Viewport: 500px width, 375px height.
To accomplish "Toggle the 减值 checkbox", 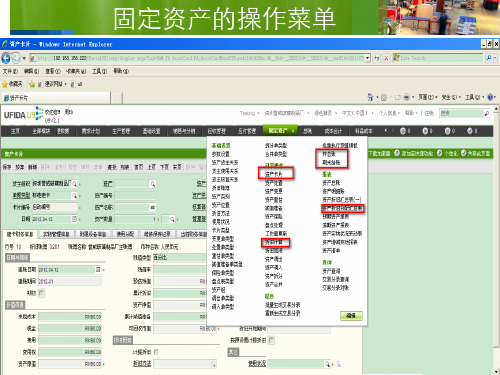I will (x=42, y=293).
